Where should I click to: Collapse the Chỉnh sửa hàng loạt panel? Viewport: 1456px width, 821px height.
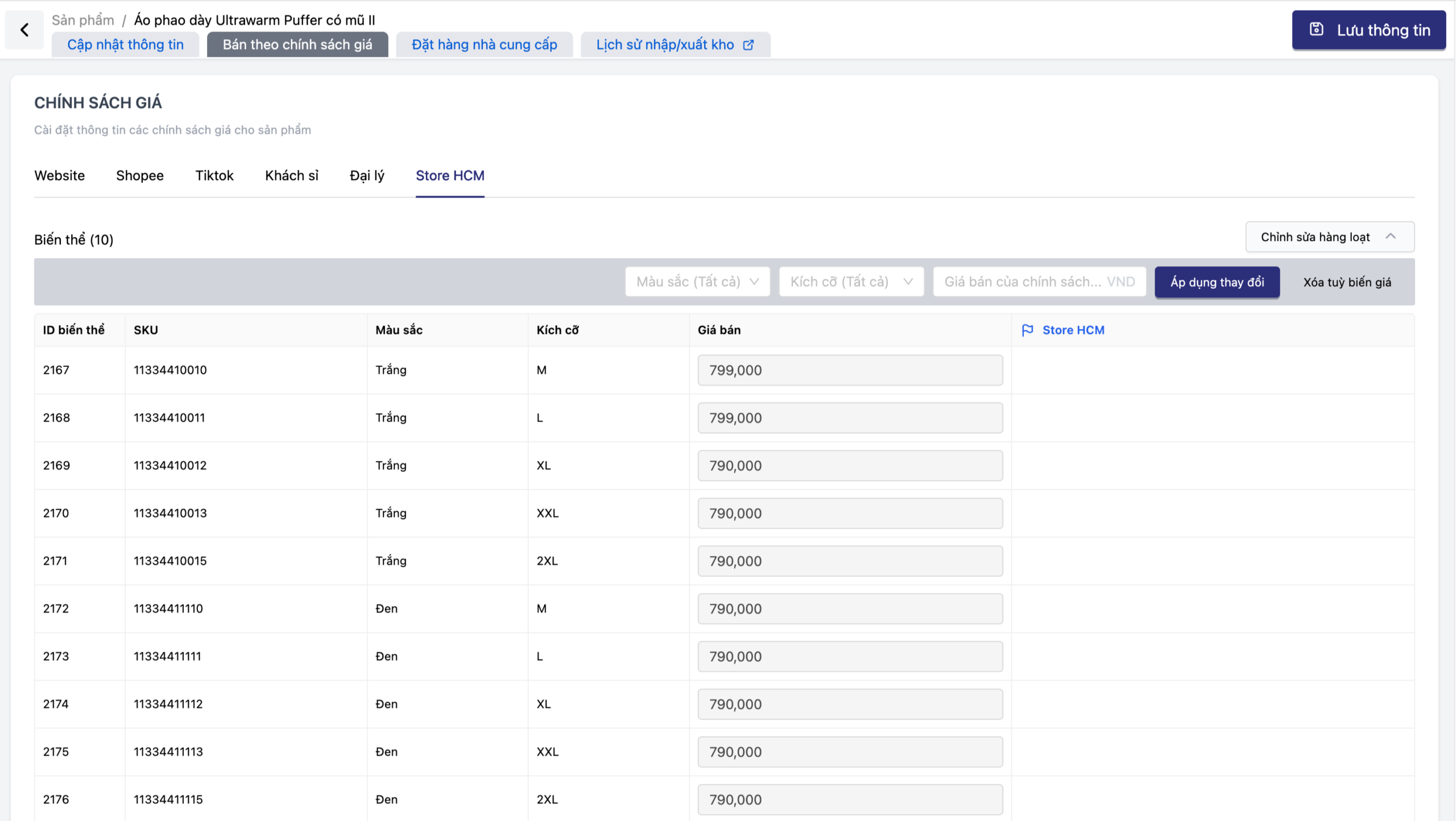[1391, 237]
